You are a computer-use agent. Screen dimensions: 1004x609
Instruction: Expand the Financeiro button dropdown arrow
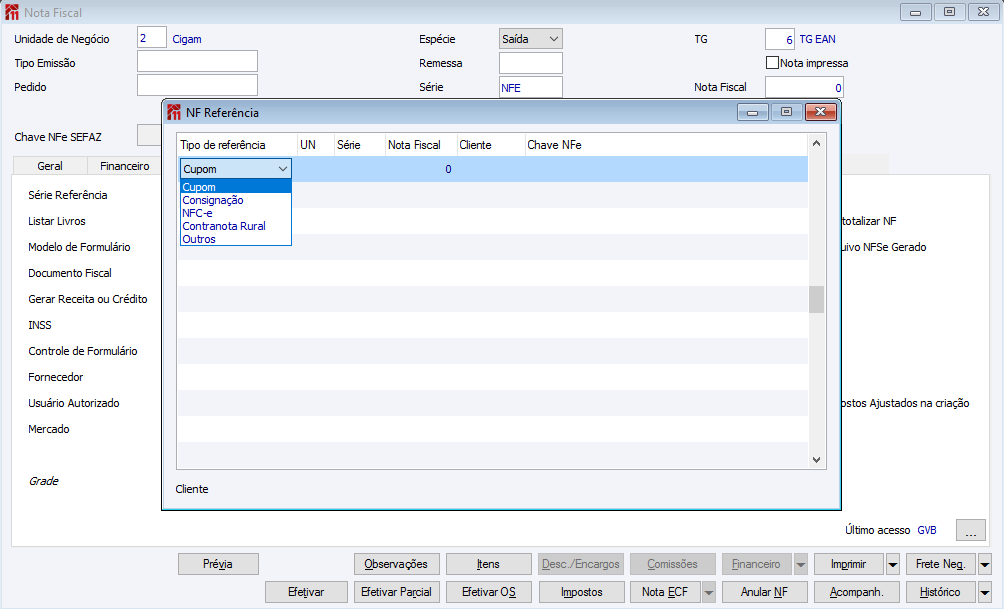point(800,564)
